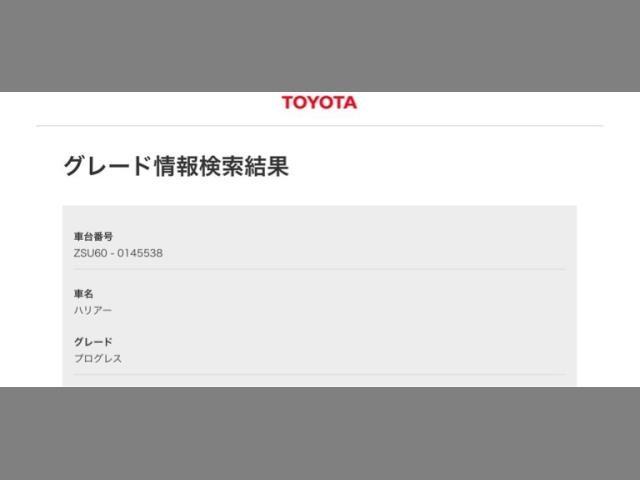Select the 車台番号 field label

coord(93,236)
